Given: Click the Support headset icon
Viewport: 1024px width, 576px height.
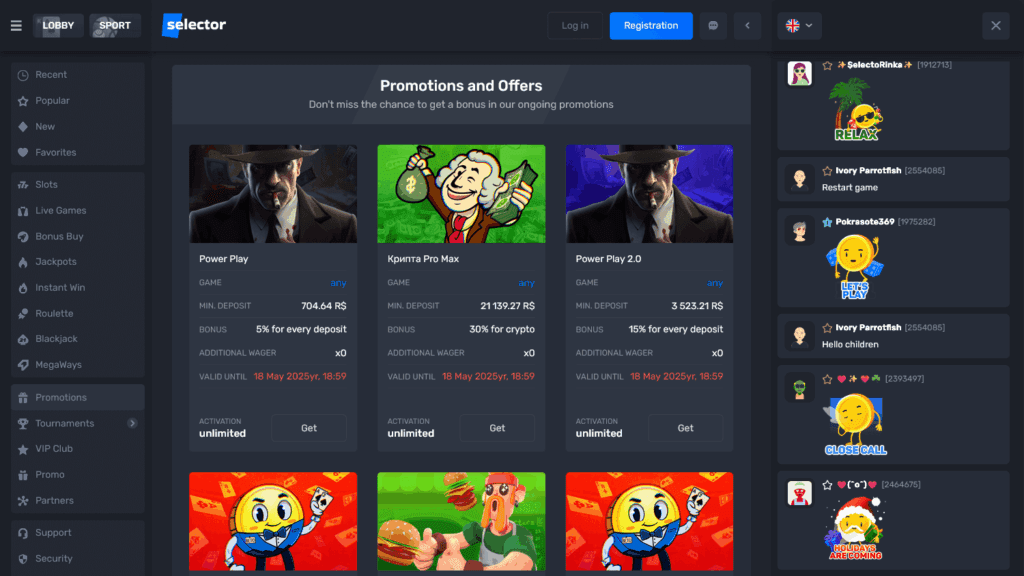Looking at the screenshot, I should point(23,533).
